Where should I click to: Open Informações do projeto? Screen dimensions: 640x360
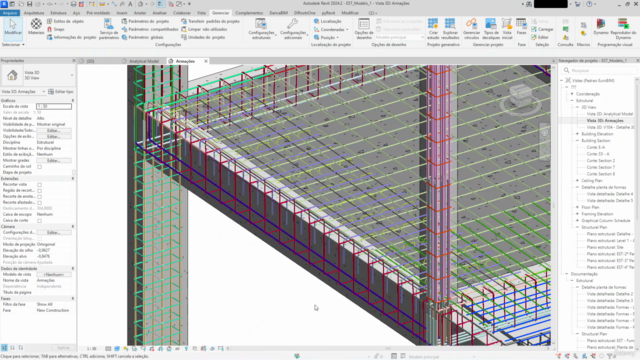[x=71, y=37]
